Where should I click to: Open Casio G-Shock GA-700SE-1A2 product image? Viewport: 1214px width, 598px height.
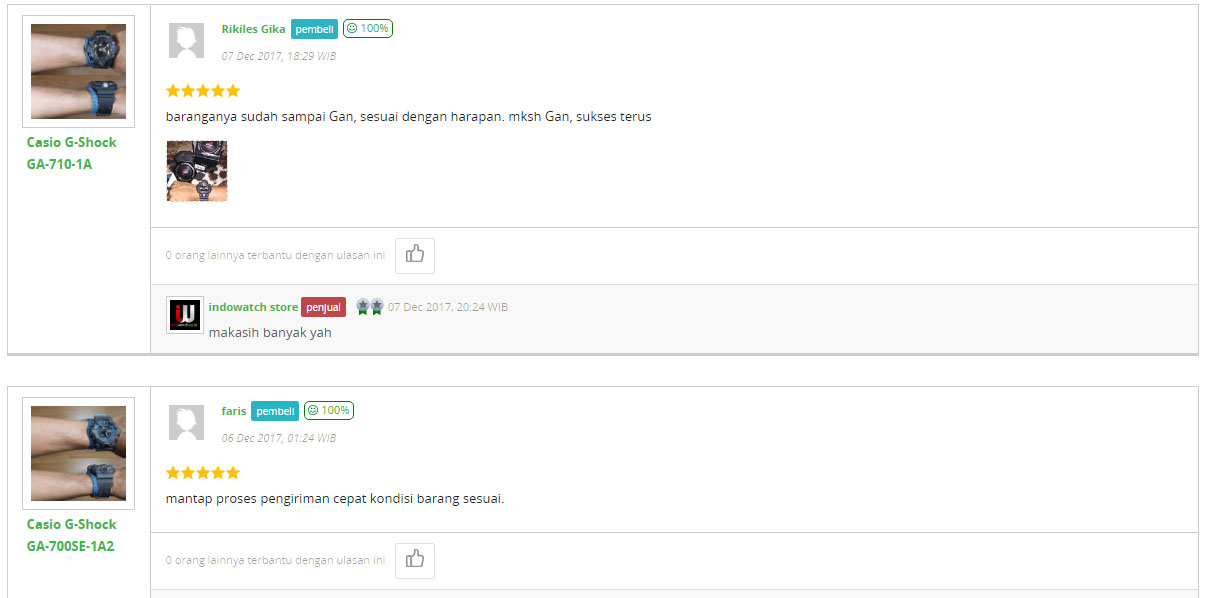[x=78, y=453]
